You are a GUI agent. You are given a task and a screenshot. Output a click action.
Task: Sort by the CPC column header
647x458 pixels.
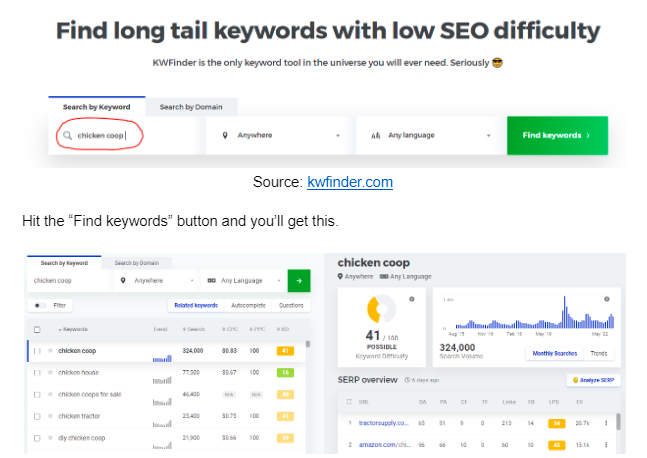pyautogui.click(x=230, y=329)
